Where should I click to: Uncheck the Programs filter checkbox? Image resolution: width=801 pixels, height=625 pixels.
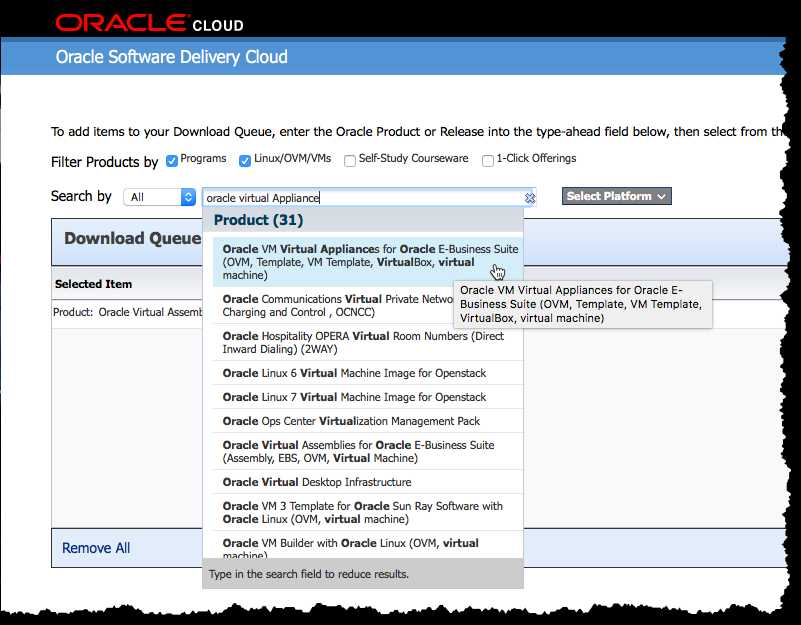click(x=172, y=161)
